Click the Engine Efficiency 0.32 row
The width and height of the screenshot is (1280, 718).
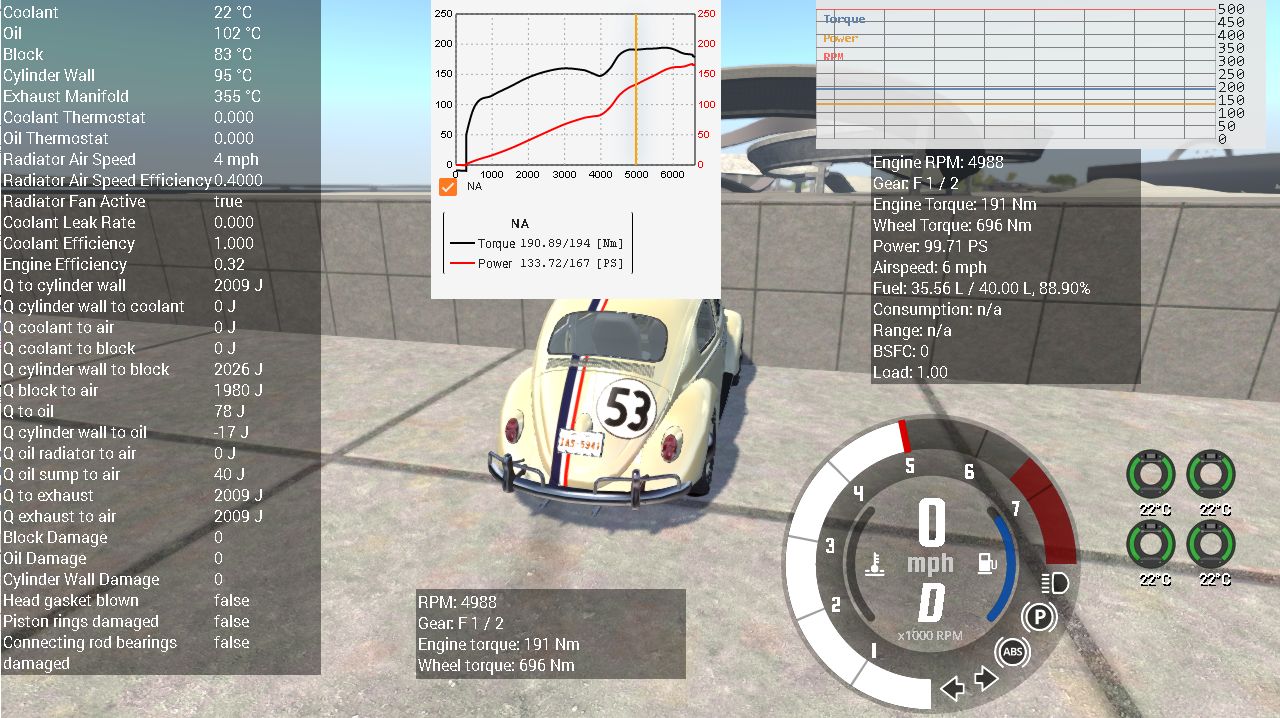(x=160, y=264)
